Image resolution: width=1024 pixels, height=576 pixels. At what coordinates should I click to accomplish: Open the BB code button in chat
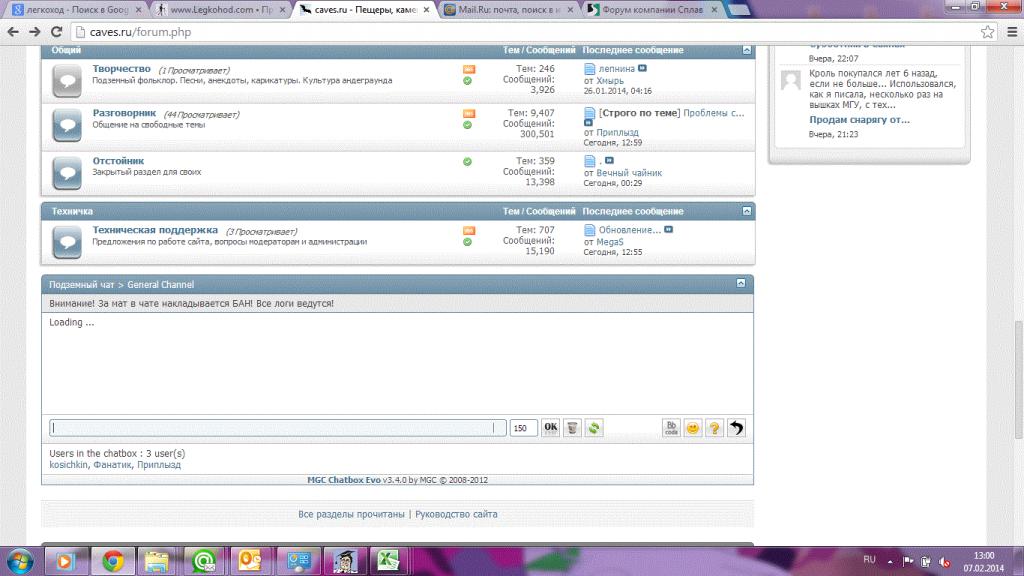[x=671, y=428]
